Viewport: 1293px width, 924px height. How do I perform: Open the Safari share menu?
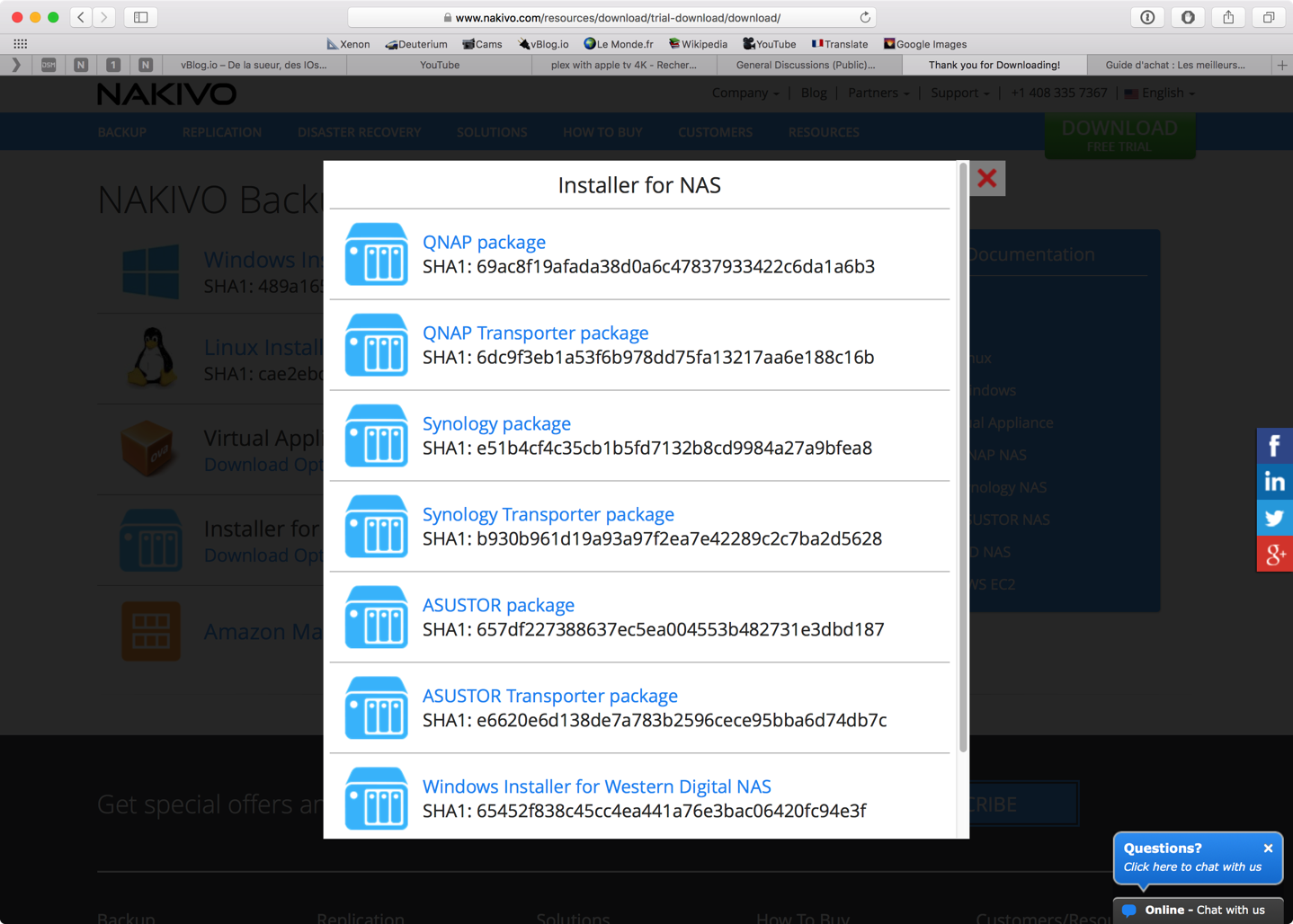1228,17
